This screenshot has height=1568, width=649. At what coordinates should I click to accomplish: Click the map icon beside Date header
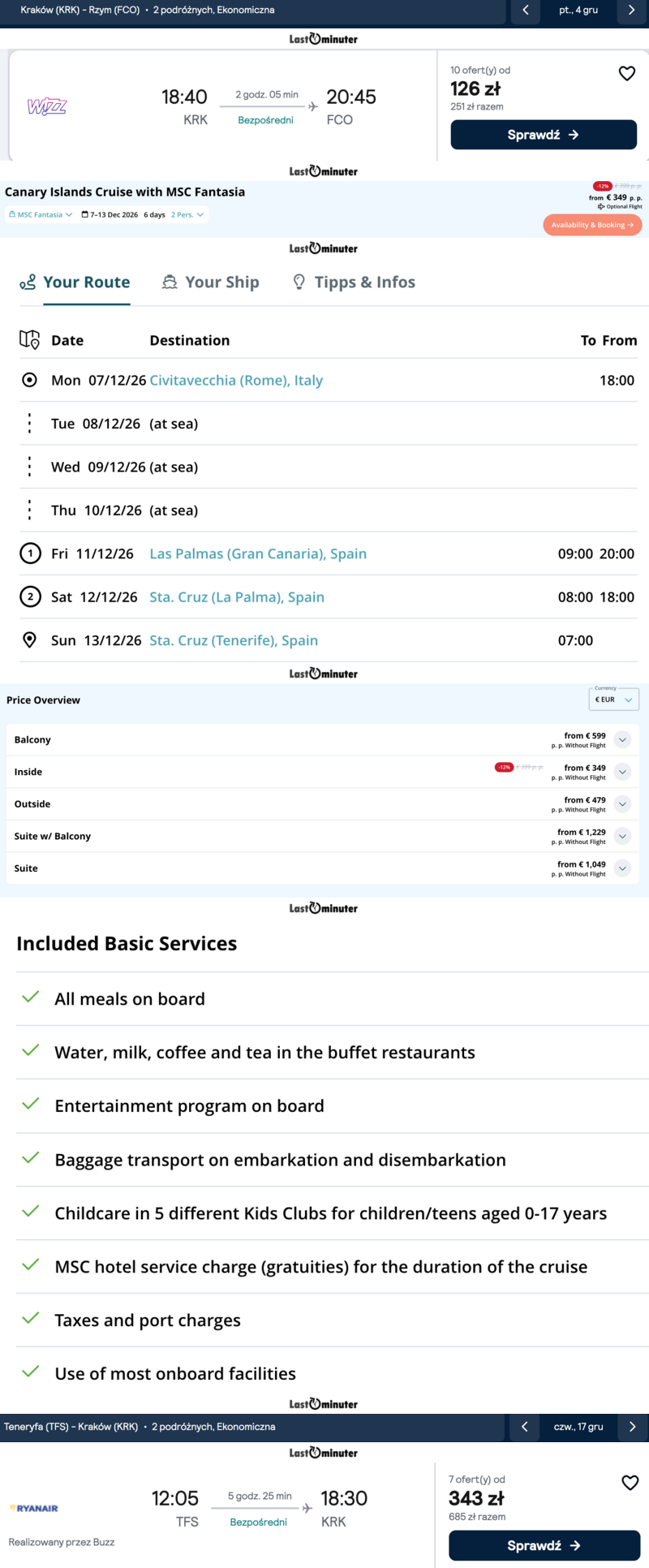[29, 339]
